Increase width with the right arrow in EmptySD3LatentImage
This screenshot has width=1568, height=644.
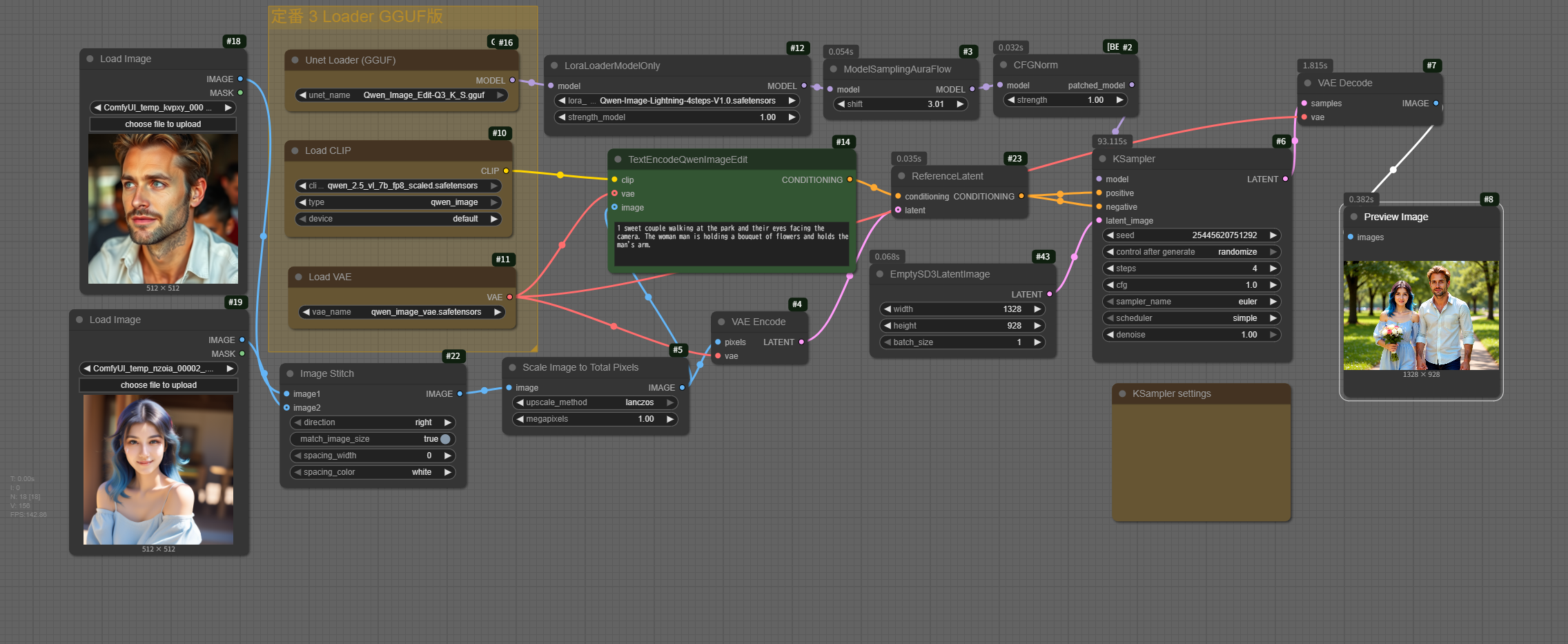click(1037, 309)
